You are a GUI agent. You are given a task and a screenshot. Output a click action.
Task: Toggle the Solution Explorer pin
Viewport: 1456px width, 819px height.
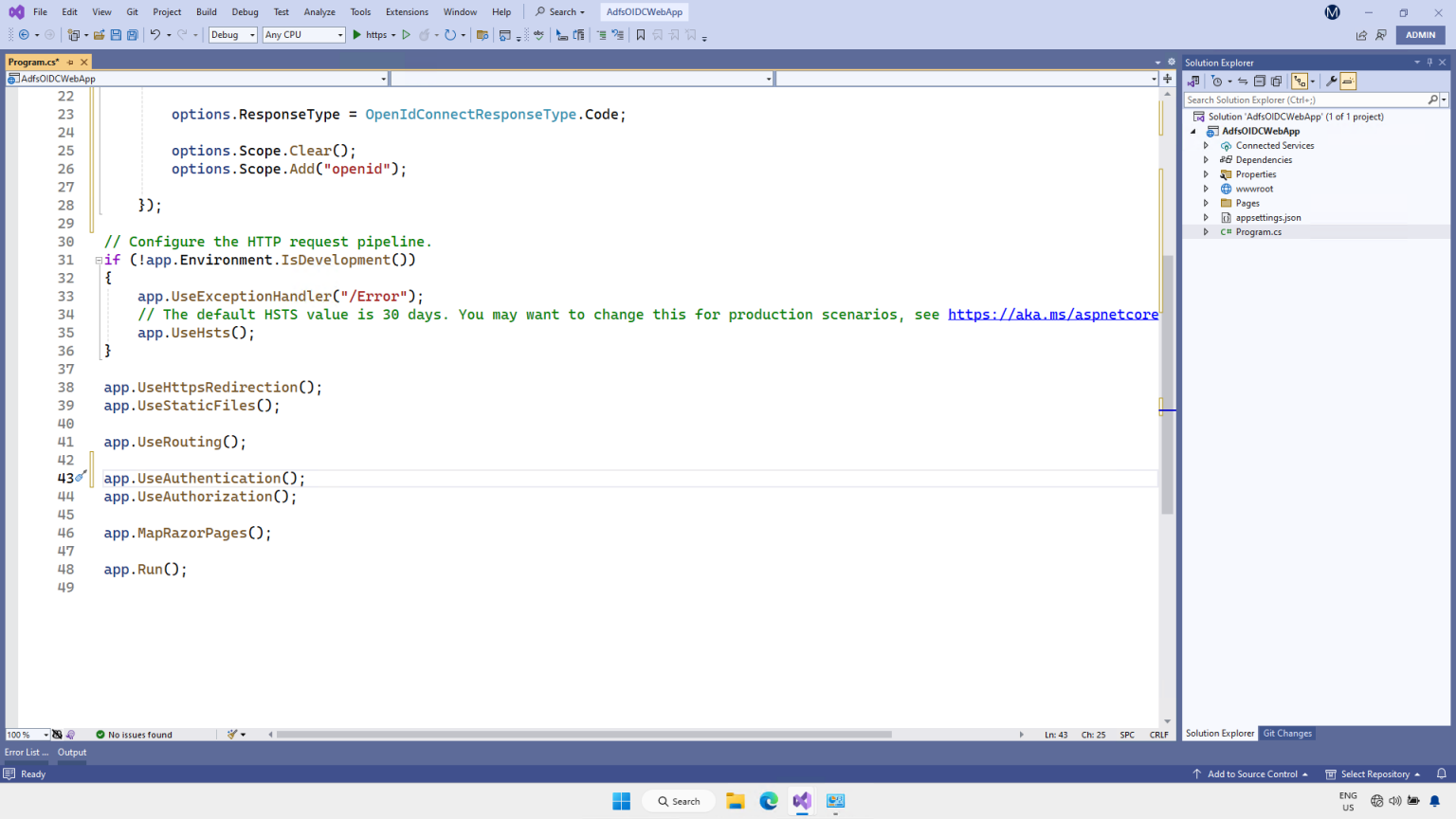tap(1429, 63)
